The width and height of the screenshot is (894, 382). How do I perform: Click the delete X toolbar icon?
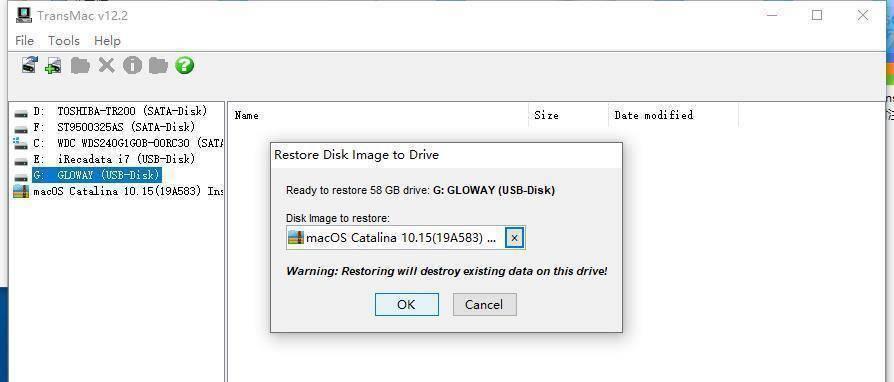point(107,65)
